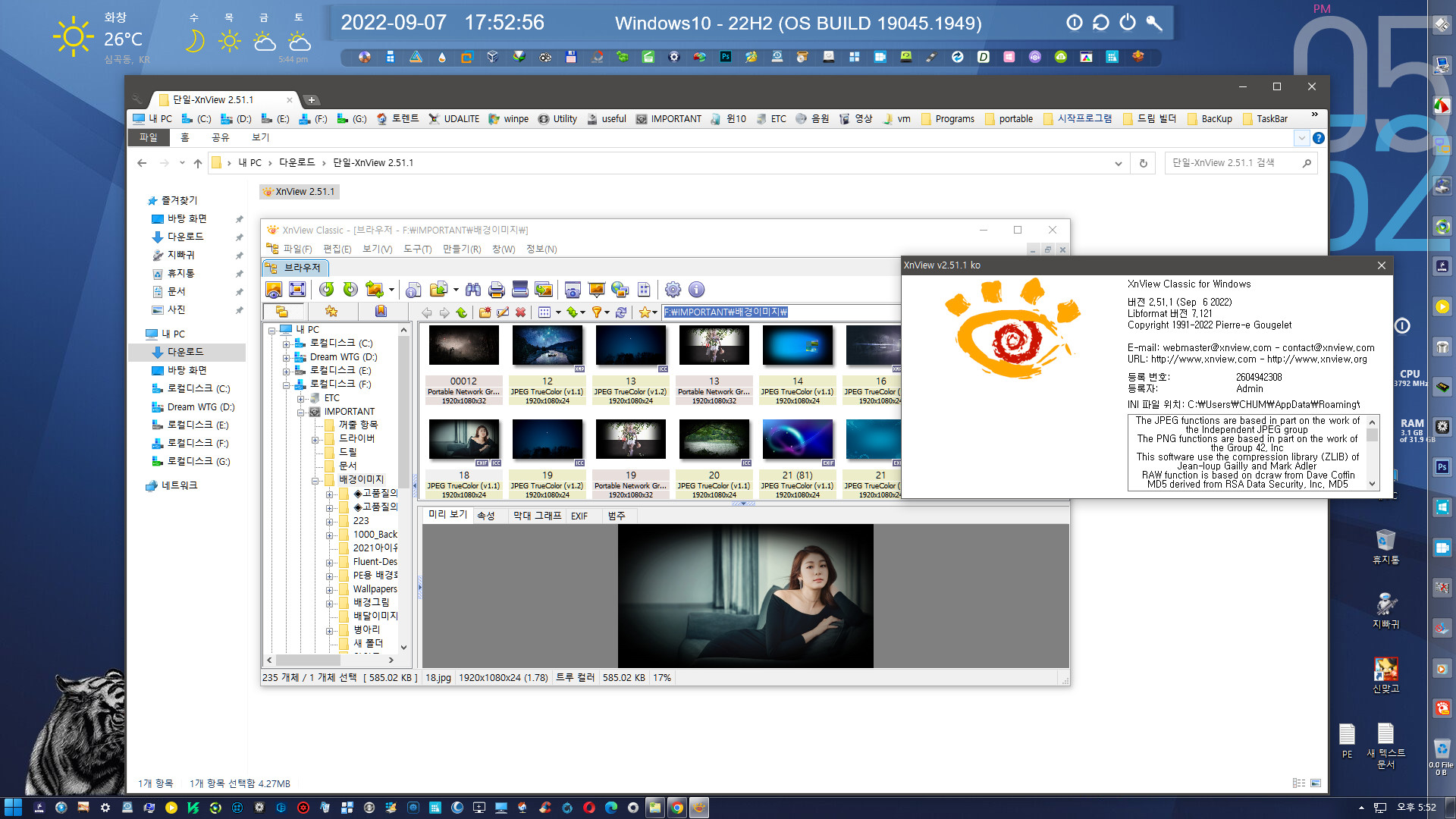Open the UDALITE bookmark in Explorer links bar
The height and width of the screenshot is (819, 1456).
(x=454, y=119)
